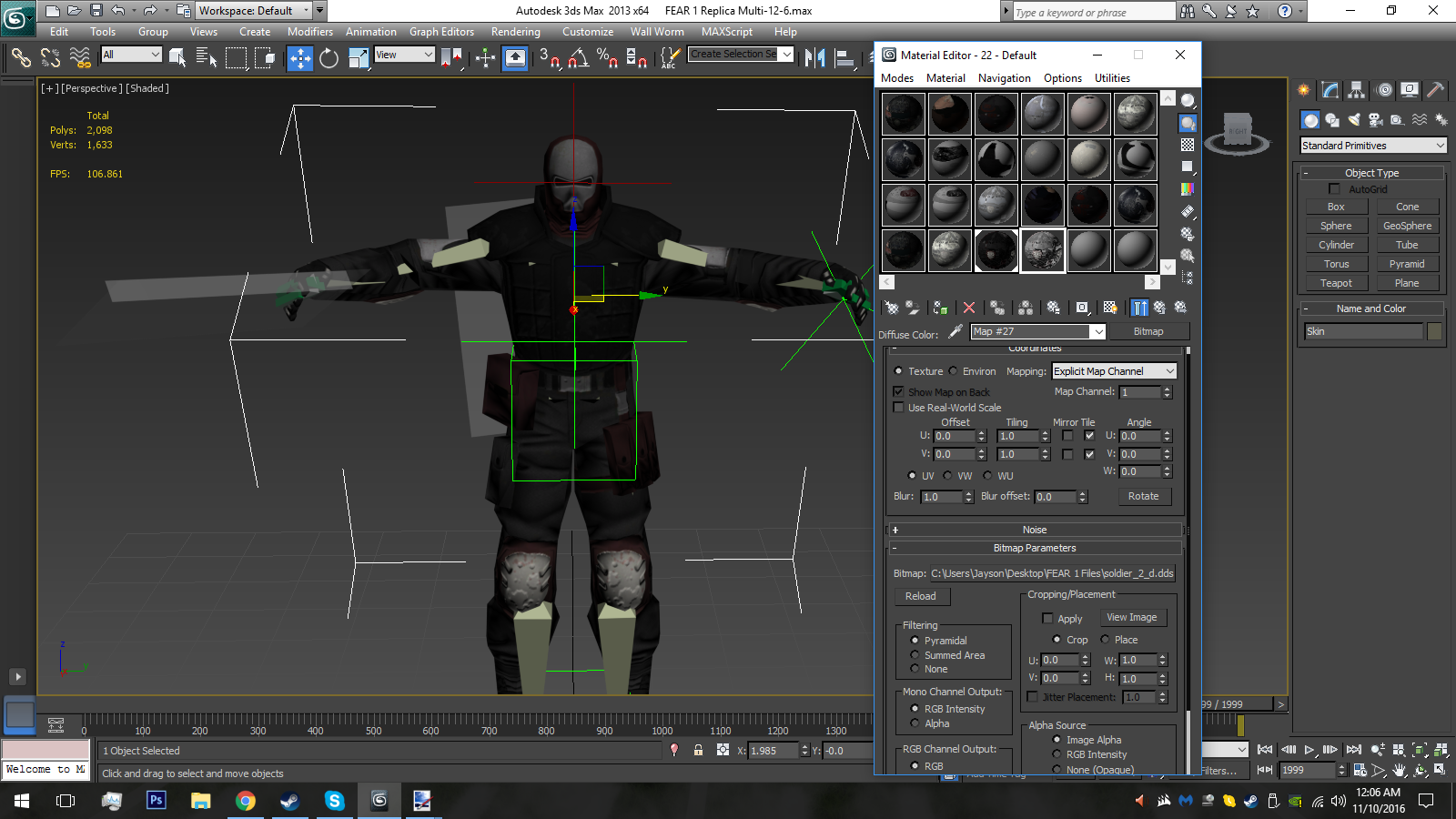Collapse the Bitmap Parameters rollout

click(x=1035, y=548)
